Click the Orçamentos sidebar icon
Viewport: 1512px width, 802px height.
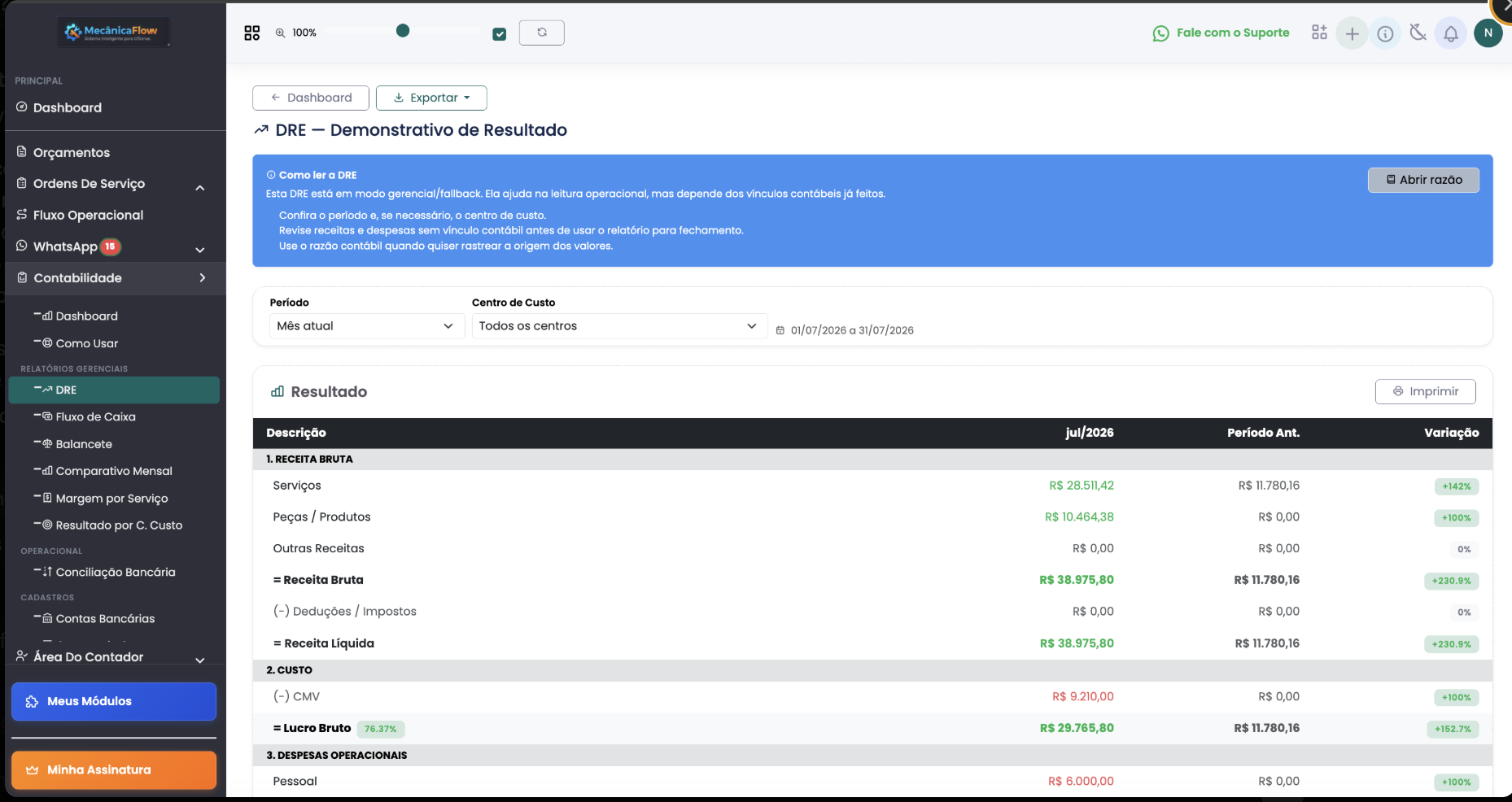(x=22, y=151)
